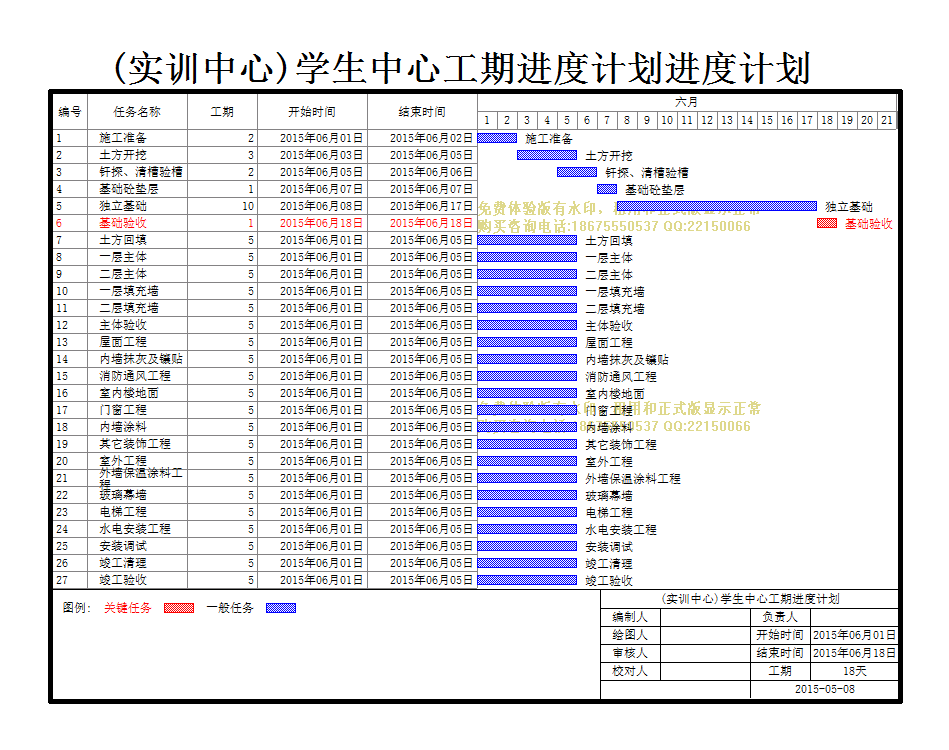Click the 编制人 label in the title block
Viewport: 949px width, 750px height.
(x=630, y=617)
